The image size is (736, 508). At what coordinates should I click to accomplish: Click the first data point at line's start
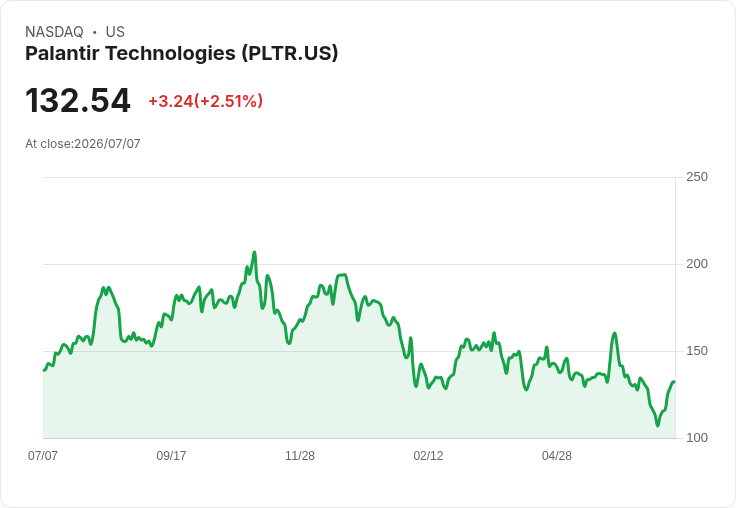click(x=44, y=370)
